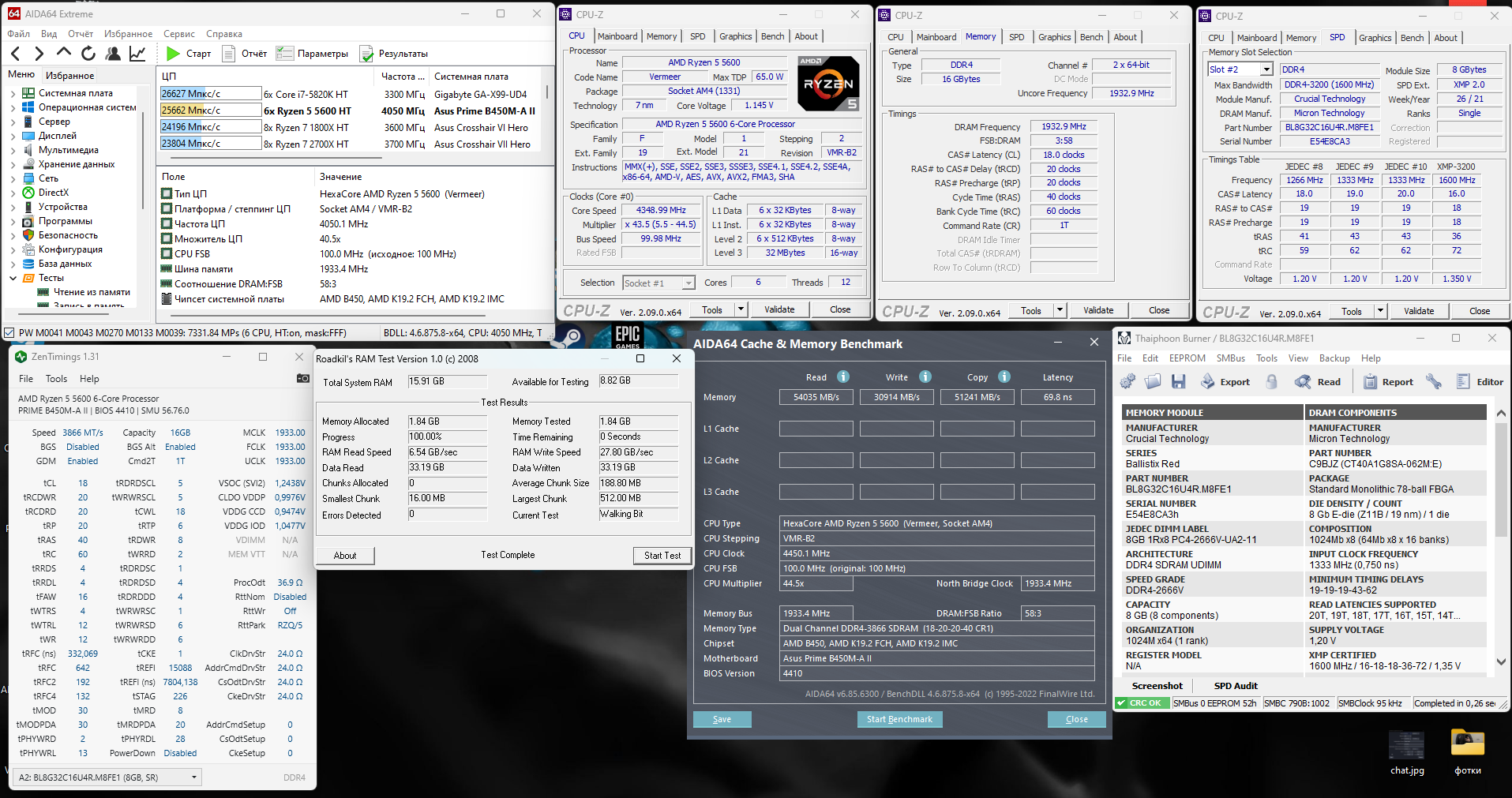This screenshot has width=1512, height=798.
Task: Click Save in AIDA64 Cache & Memory Benchmark
Action: (x=722, y=719)
